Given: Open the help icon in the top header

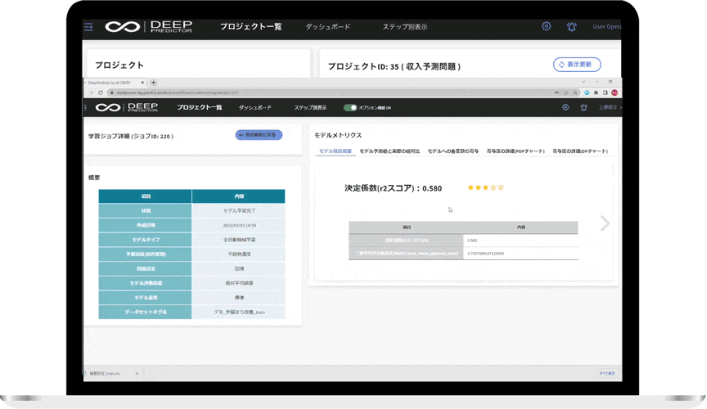Looking at the screenshot, I should (x=546, y=27).
